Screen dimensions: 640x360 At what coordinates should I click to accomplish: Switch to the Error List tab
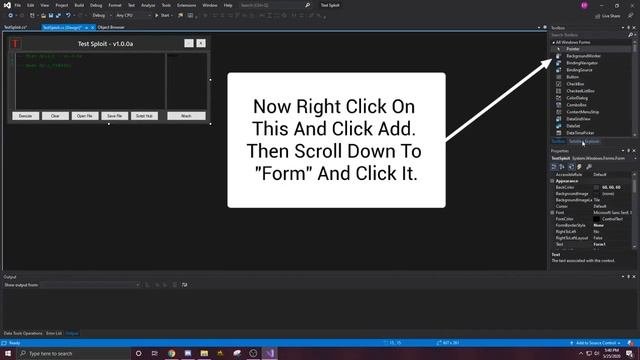pos(54,333)
